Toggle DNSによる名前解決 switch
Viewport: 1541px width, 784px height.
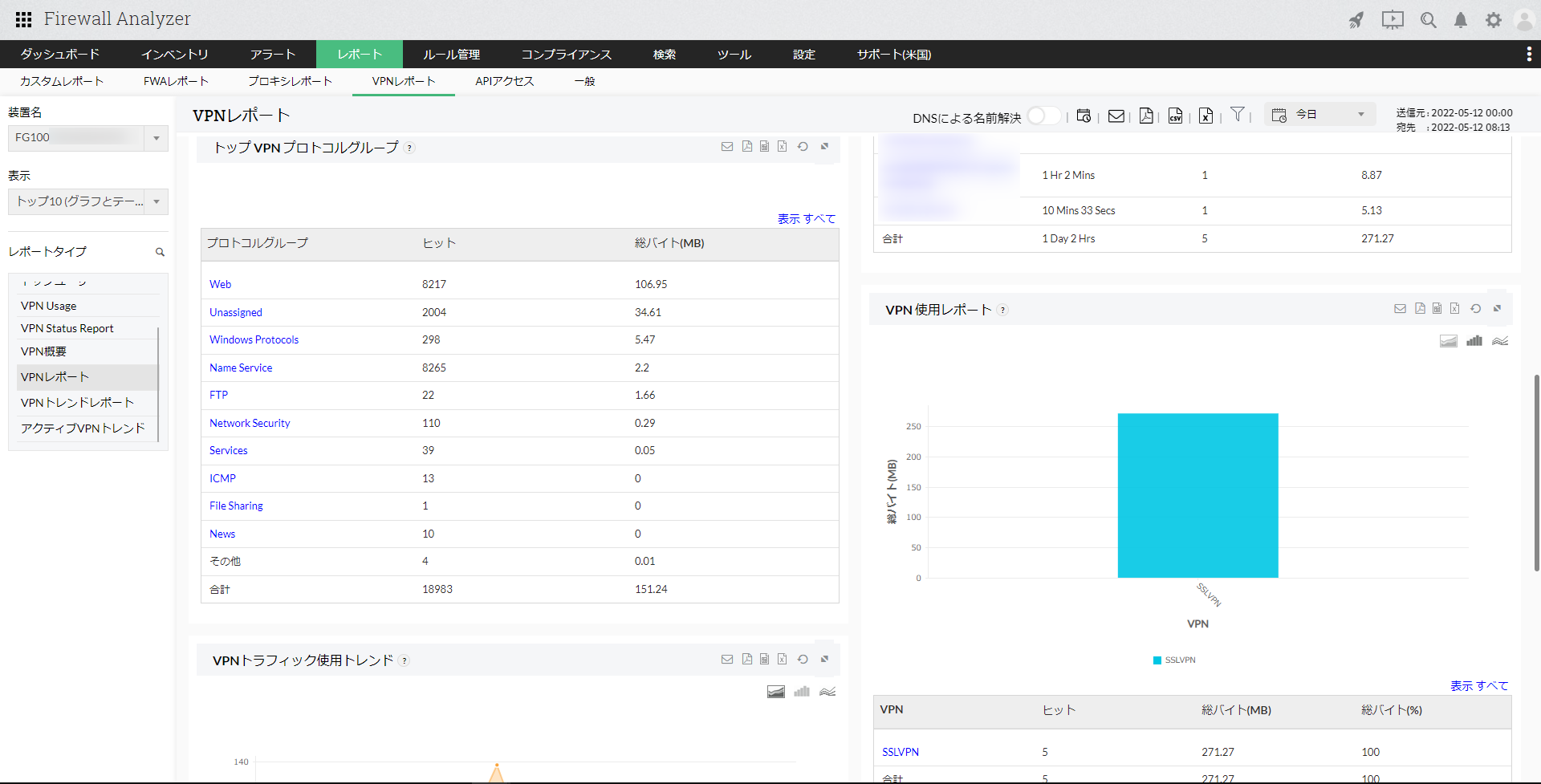(1043, 116)
